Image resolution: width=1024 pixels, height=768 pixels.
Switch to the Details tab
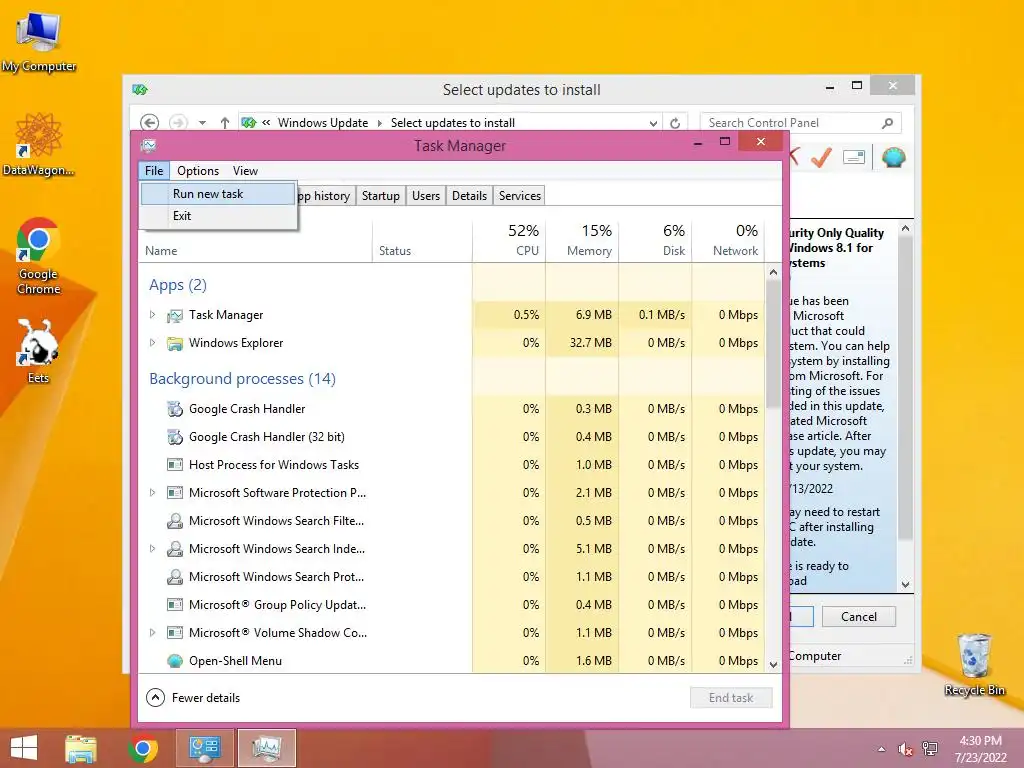tap(470, 196)
